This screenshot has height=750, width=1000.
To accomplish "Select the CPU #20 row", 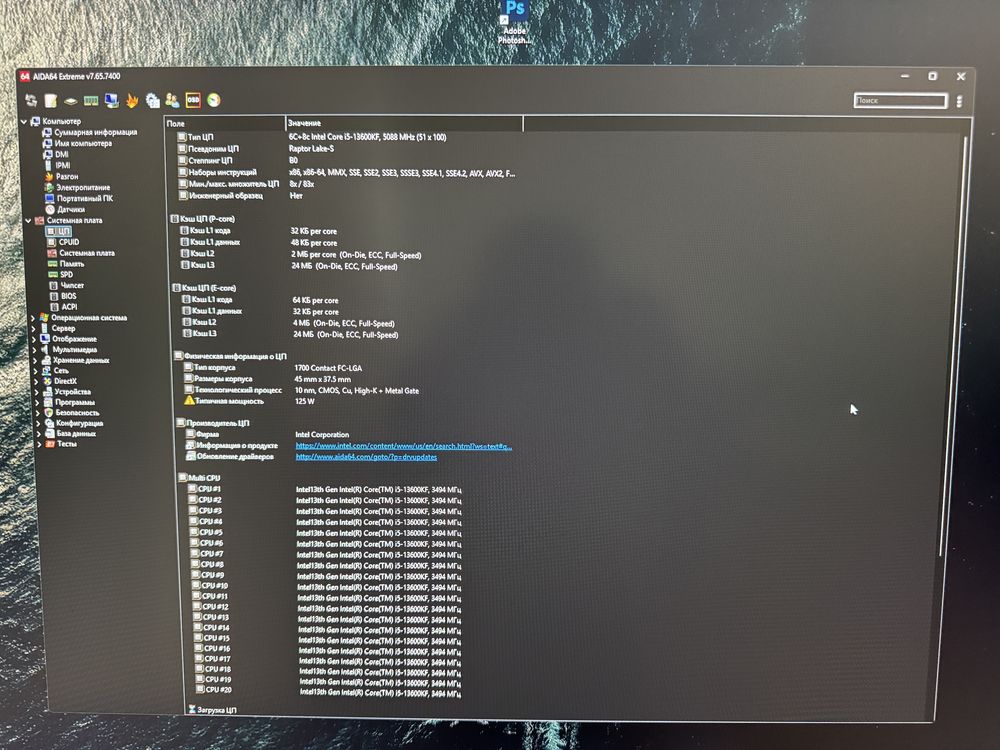I will coord(328,690).
